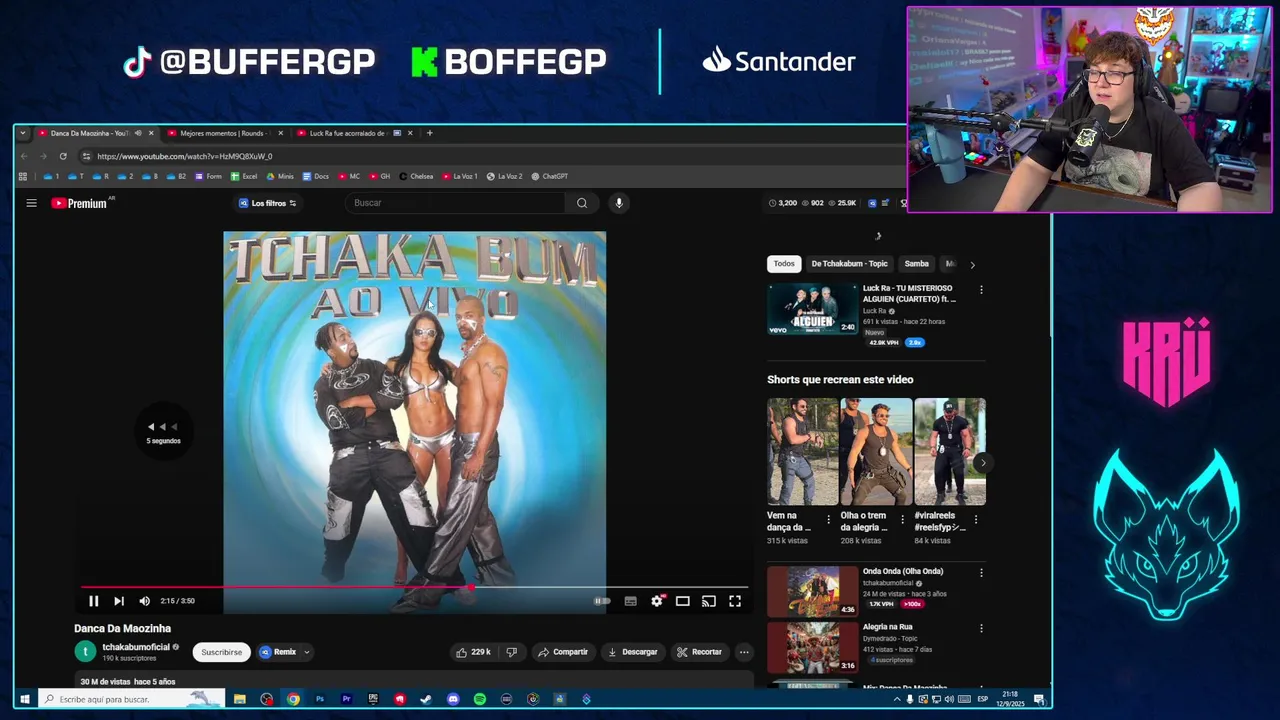
Task: Open the Chelsea bookmark
Action: point(416,176)
